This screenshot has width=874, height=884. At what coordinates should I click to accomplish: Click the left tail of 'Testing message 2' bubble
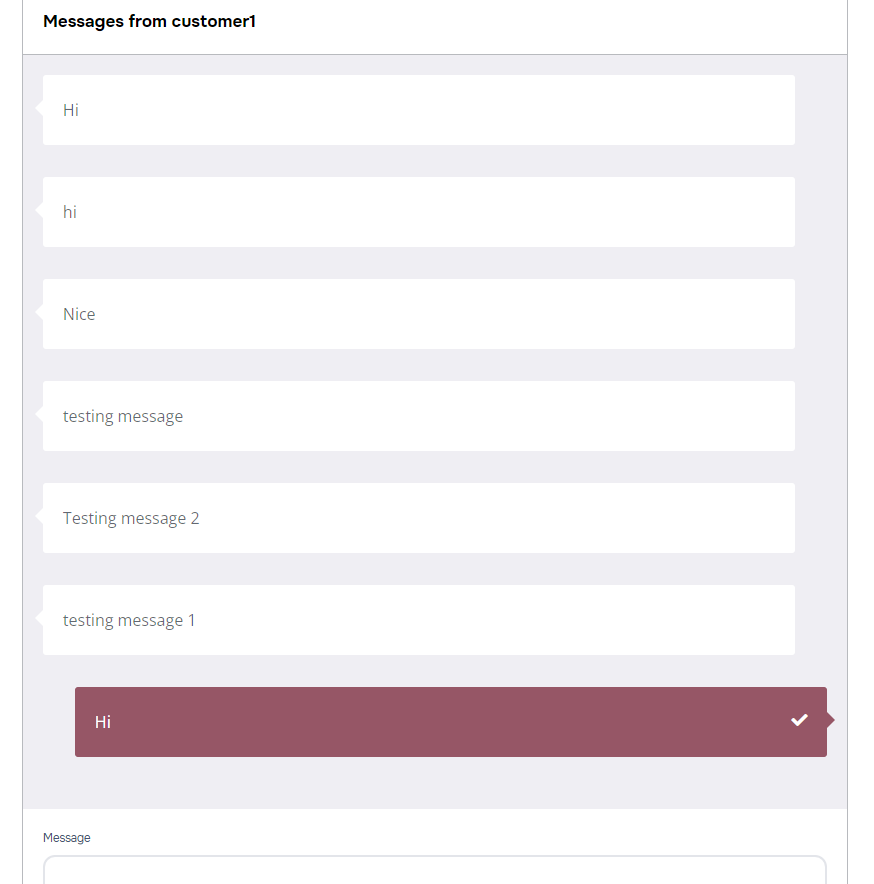[39, 516]
